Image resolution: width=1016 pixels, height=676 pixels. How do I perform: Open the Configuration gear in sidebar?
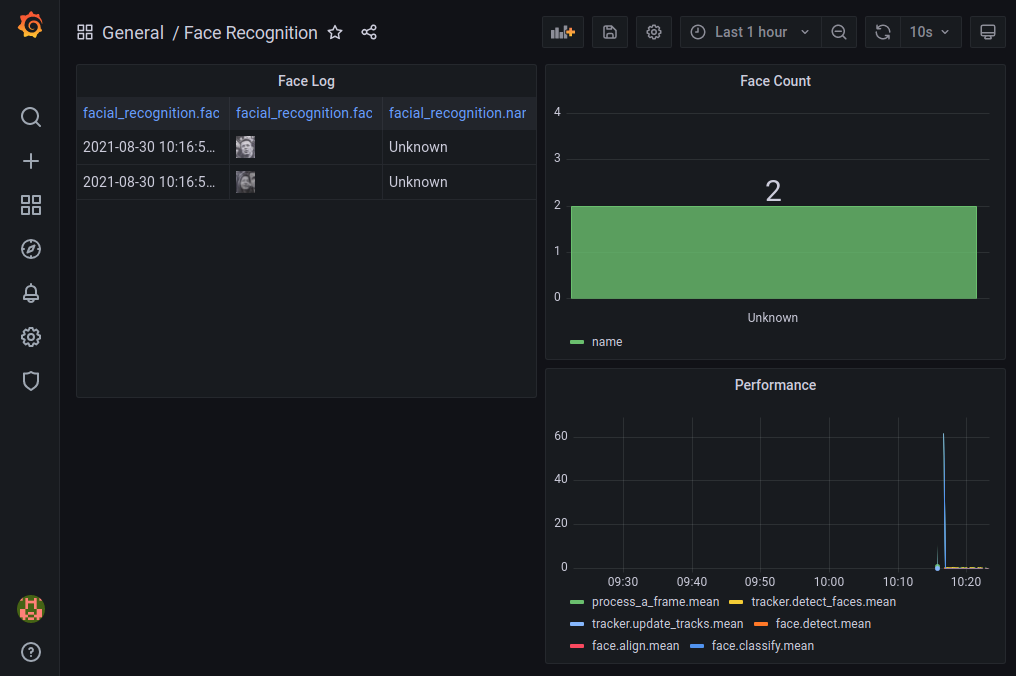(30, 337)
